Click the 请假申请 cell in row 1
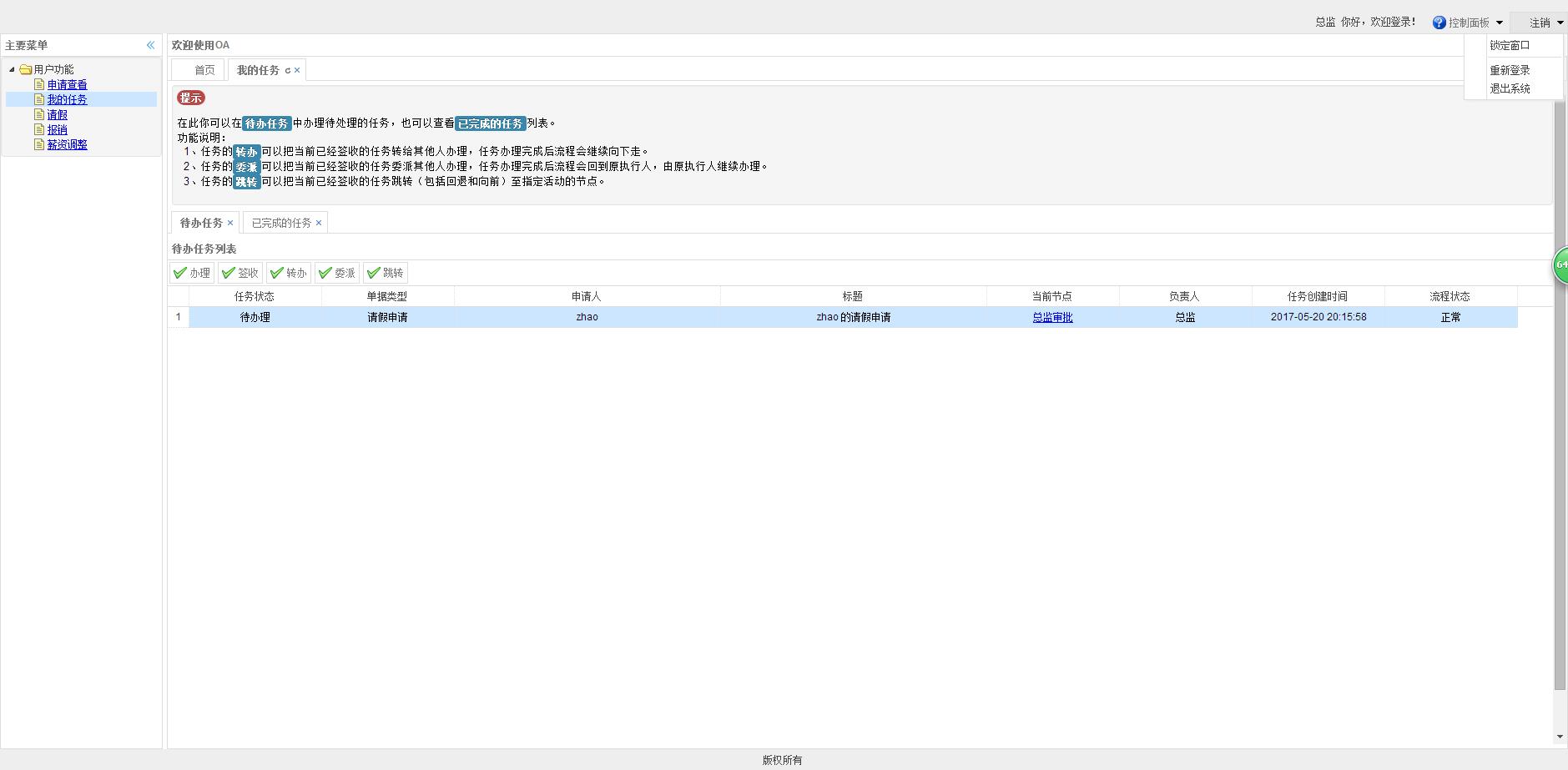This screenshot has width=1568, height=770. pyautogui.click(x=387, y=317)
